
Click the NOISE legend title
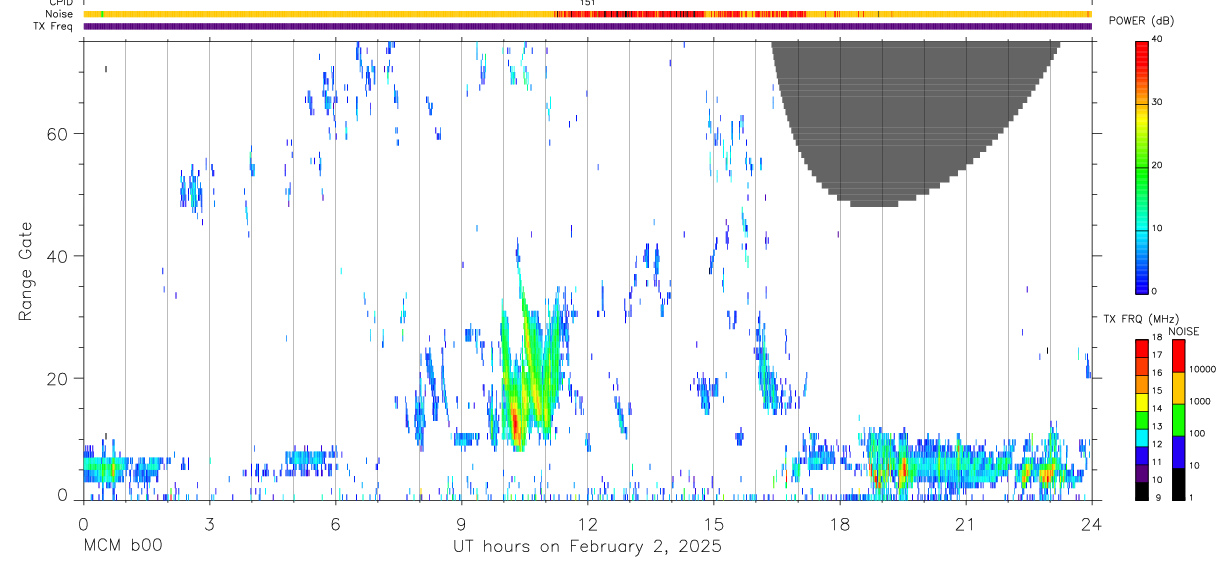[x=1184, y=331]
